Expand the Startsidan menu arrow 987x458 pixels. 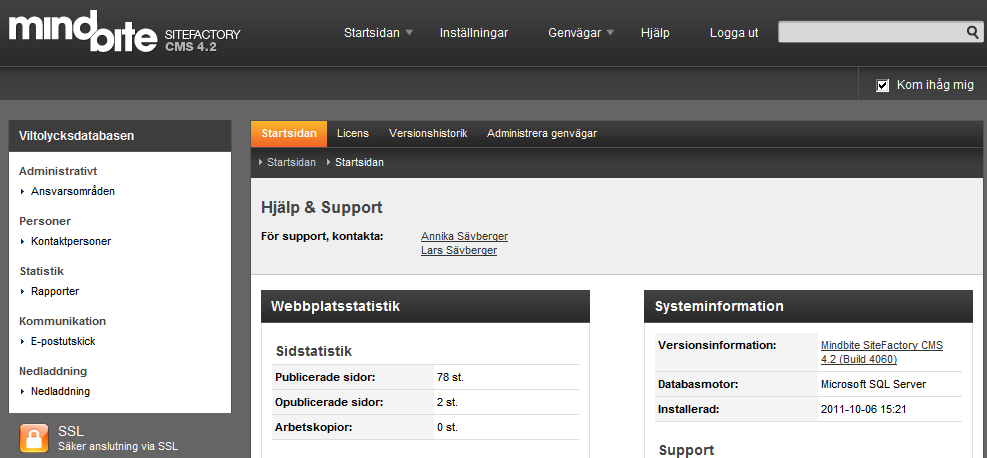(409, 33)
